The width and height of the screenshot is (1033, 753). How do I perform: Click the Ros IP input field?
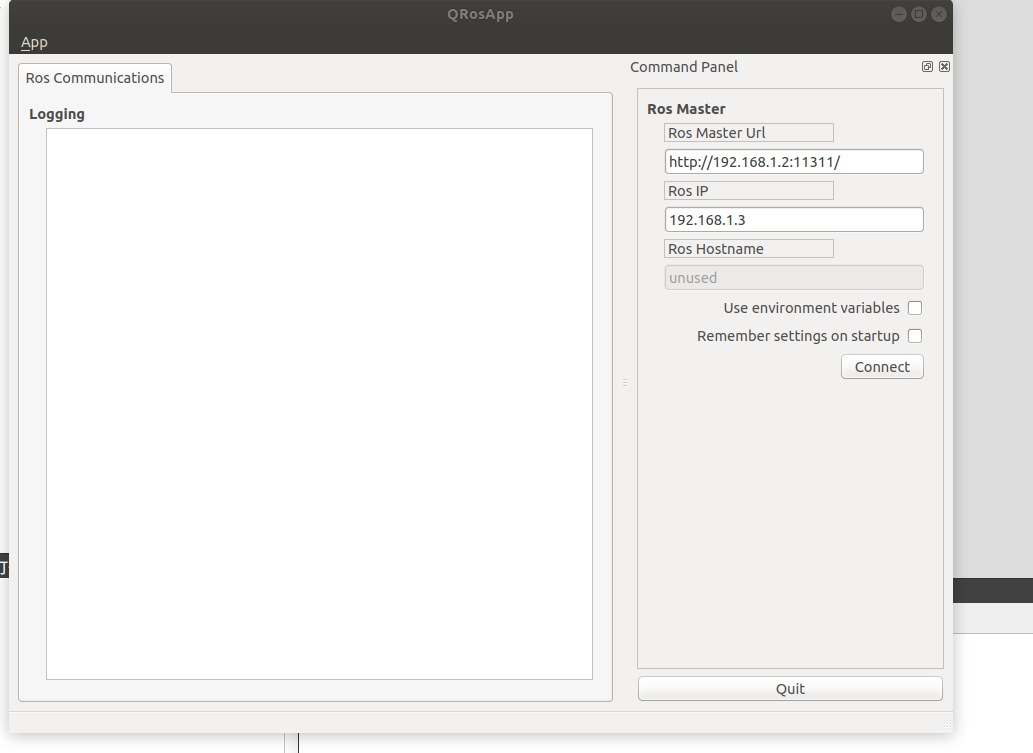[794, 219]
